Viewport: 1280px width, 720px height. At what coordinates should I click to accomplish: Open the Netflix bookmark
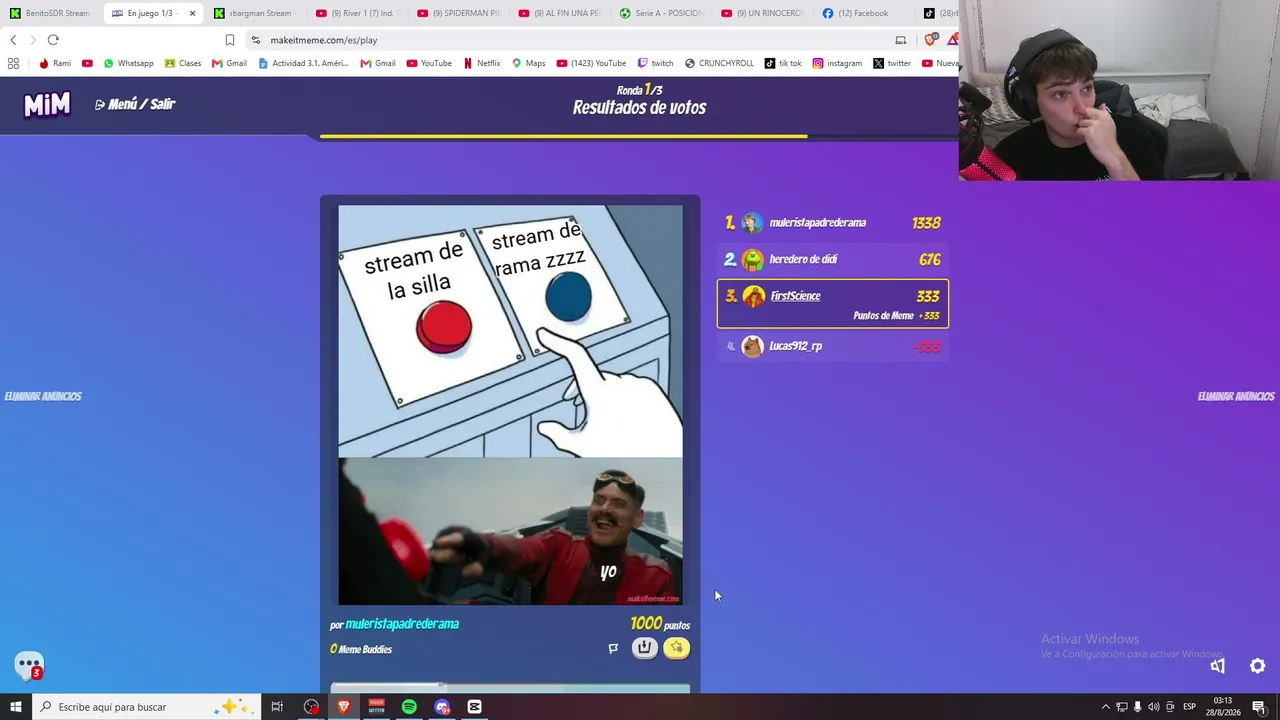coord(481,63)
